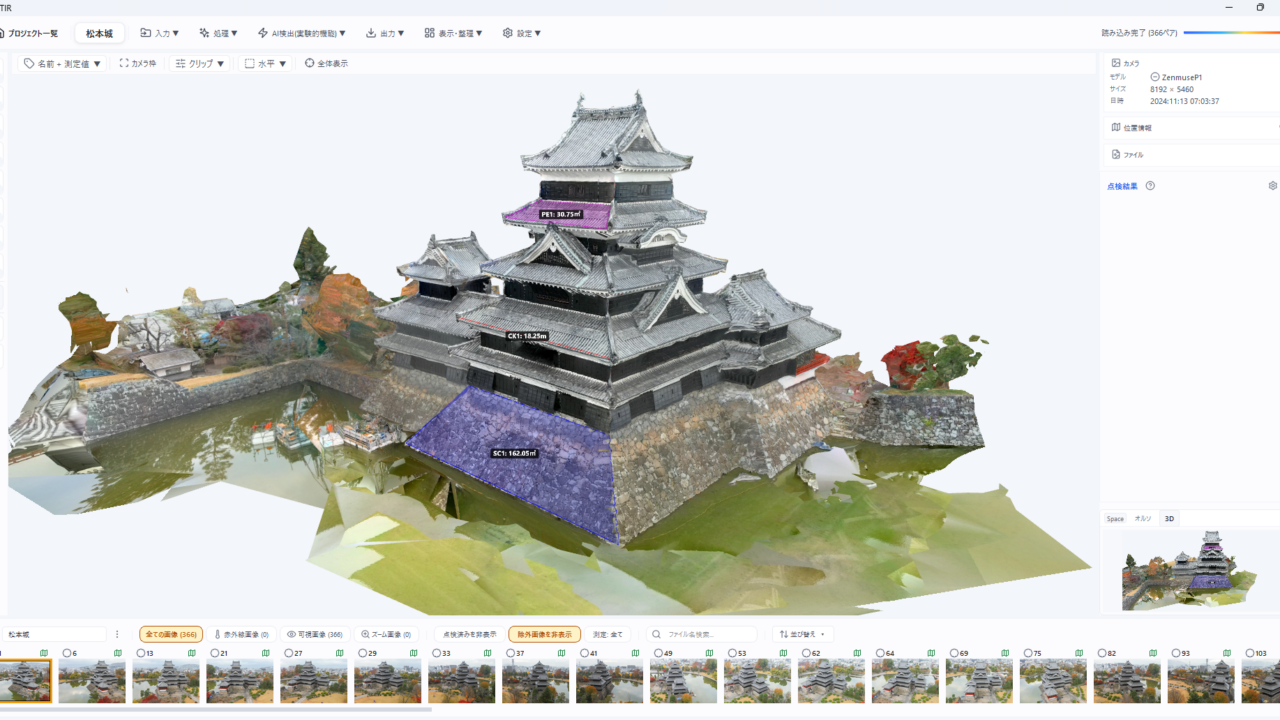Click the map icon on image 82
This screenshot has height=720, width=1280.
[1154, 653]
